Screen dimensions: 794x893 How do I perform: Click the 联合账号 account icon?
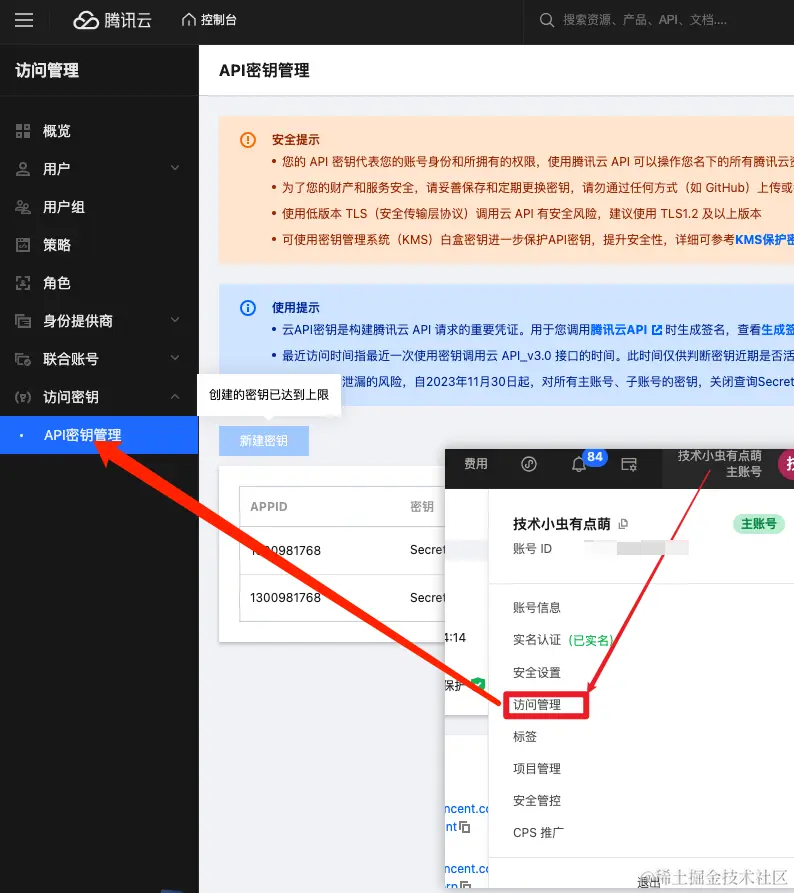coord(23,359)
